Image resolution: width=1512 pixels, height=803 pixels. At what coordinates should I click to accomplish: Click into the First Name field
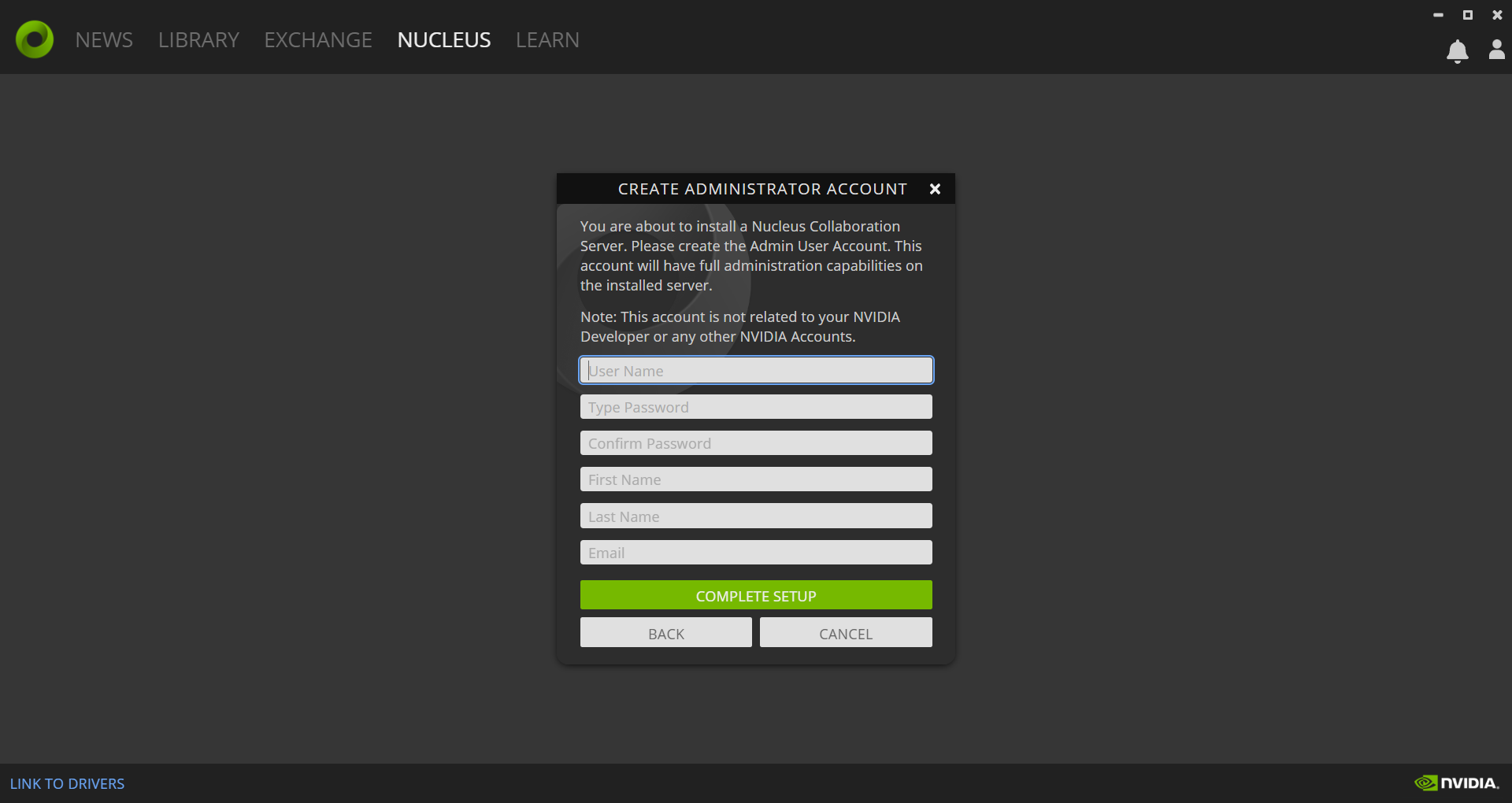(x=756, y=479)
